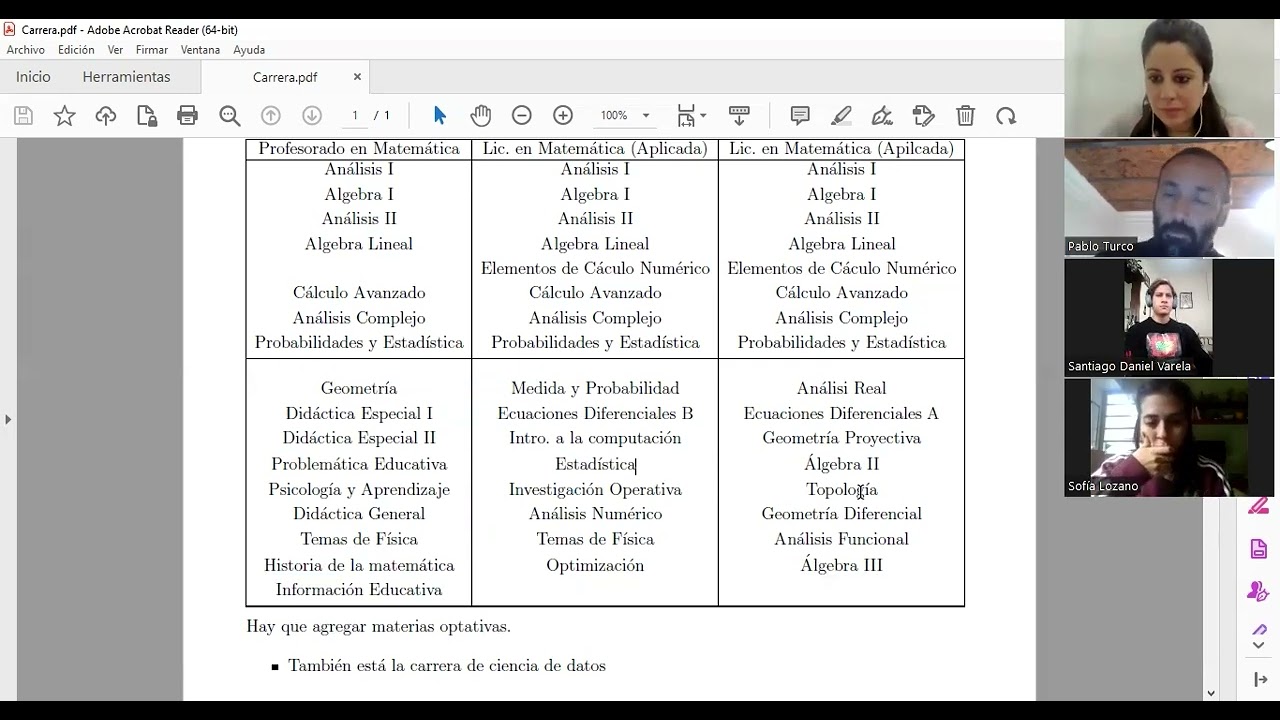Viewport: 1280px width, 720px height.
Task: Edit the current page number field
Action: tap(354, 116)
